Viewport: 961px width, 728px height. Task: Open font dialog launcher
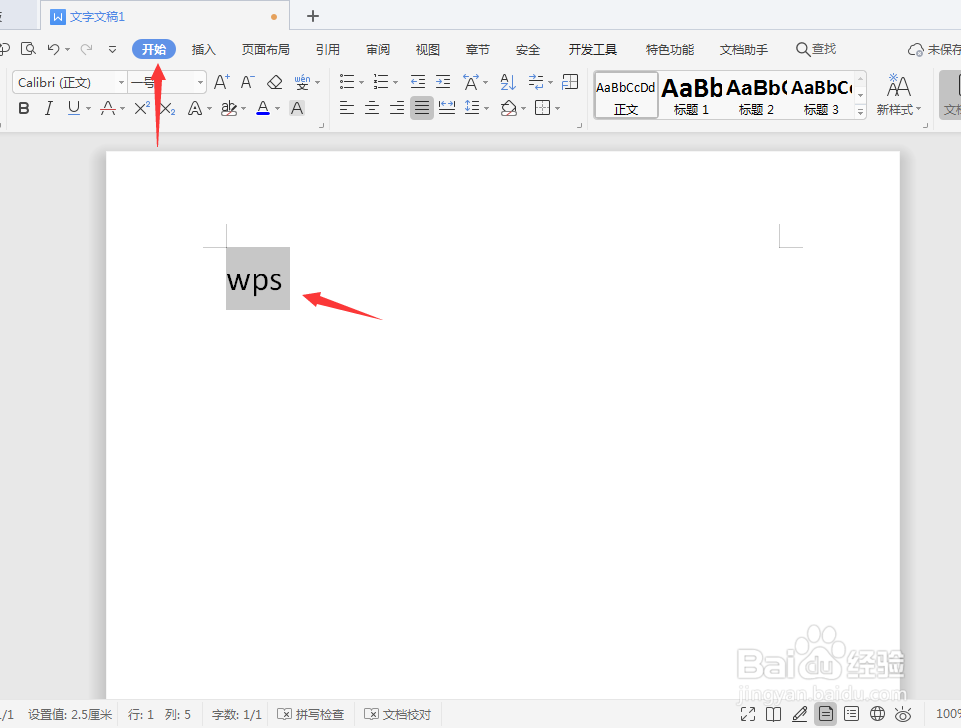[321, 126]
